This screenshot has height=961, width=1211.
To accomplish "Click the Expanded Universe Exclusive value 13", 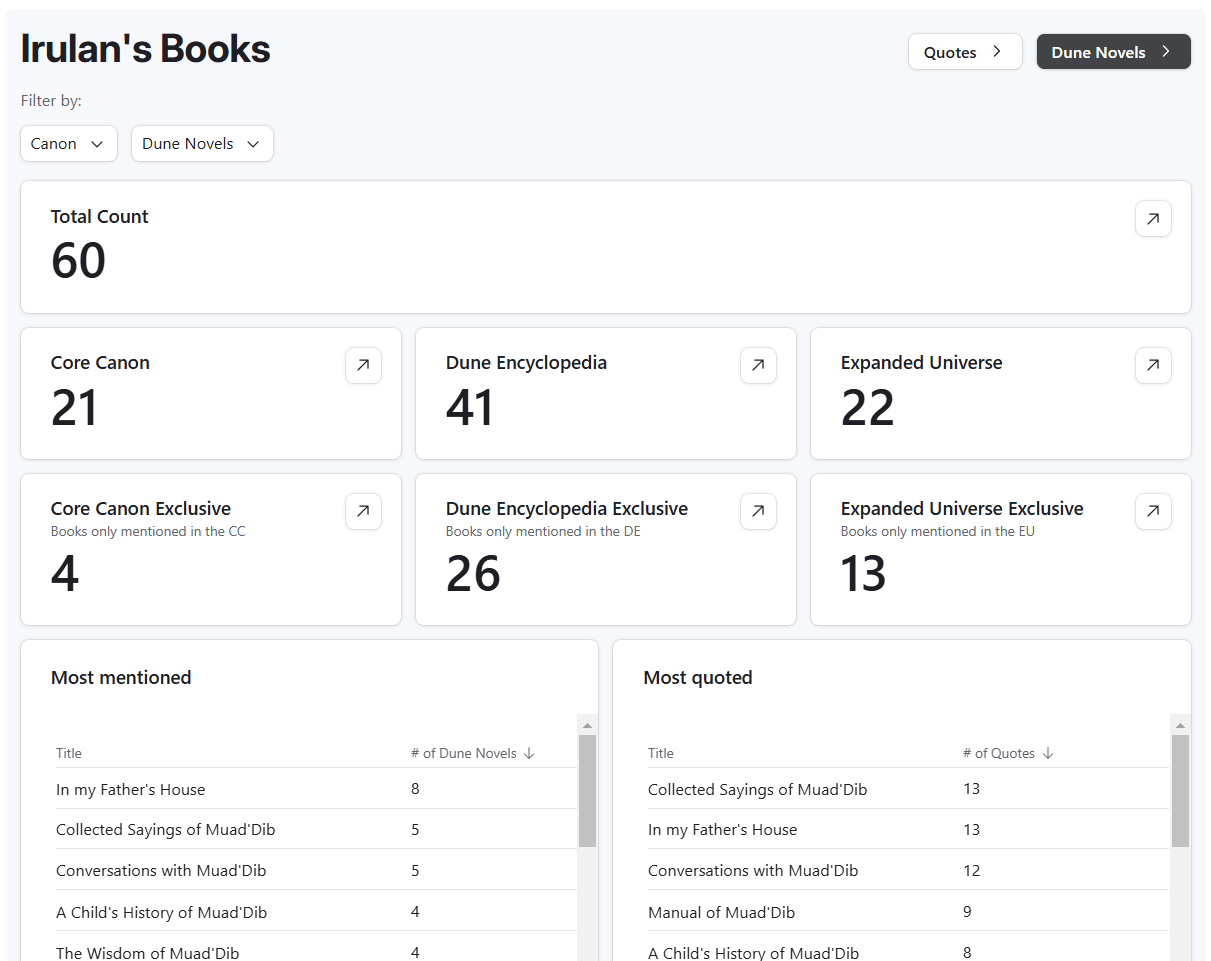I will (x=863, y=574).
